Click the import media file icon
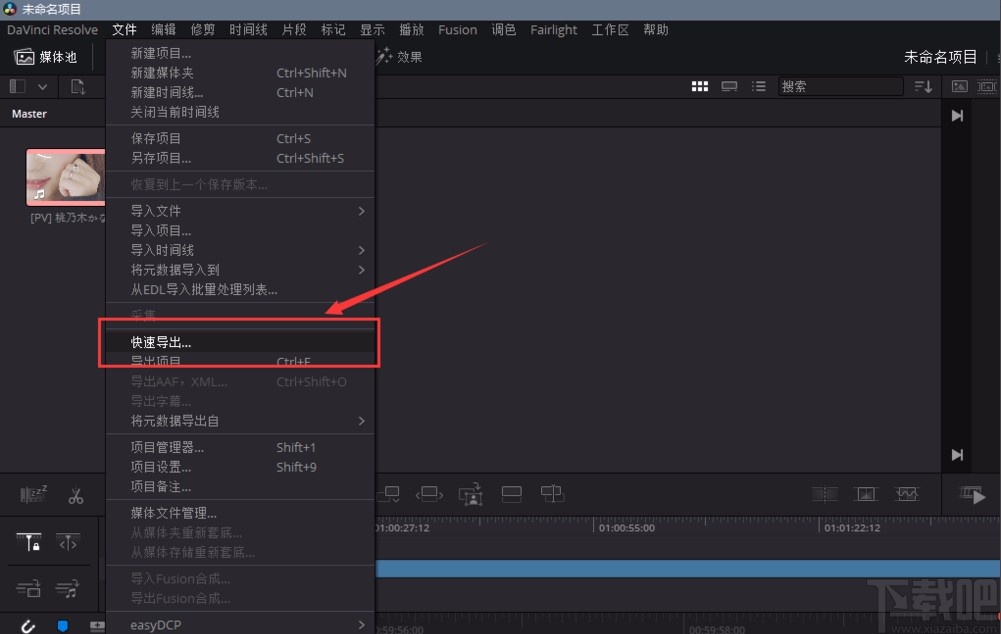 78,86
